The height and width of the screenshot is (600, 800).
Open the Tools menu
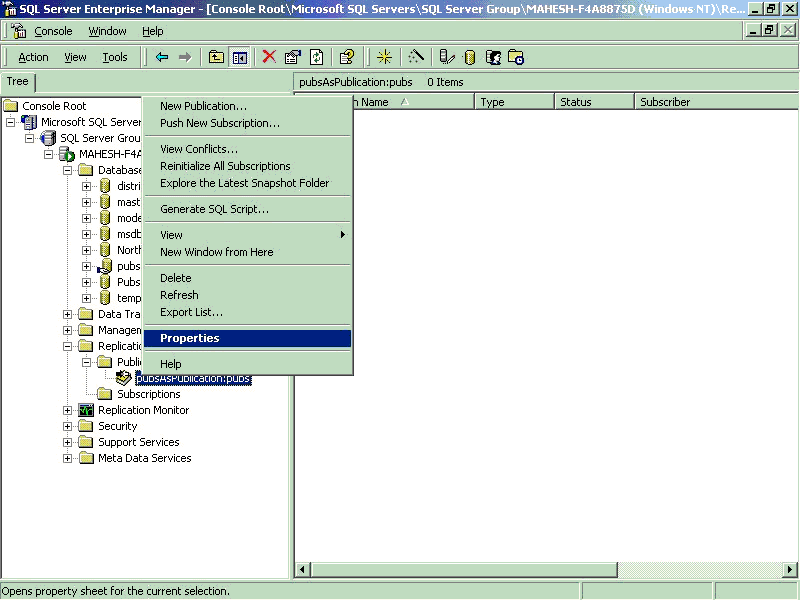coord(115,57)
